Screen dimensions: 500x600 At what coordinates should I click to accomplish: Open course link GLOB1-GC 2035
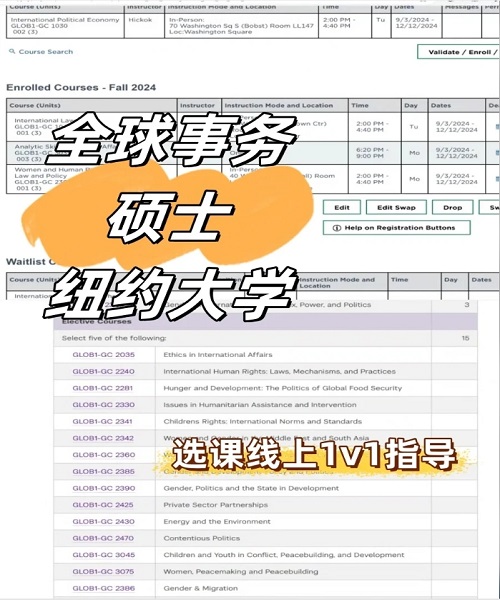104,355
